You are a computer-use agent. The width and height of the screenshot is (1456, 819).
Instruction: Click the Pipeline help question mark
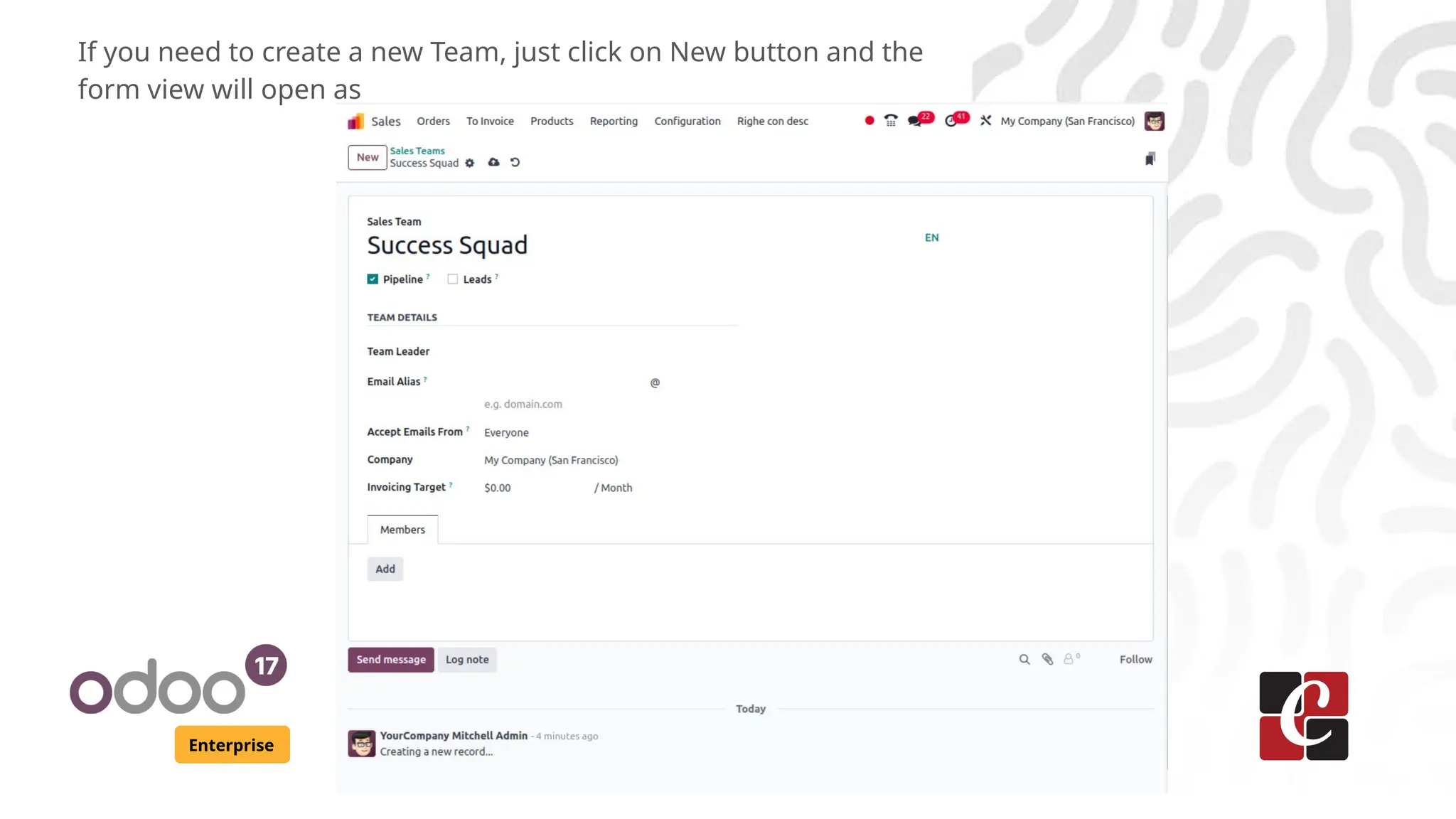[428, 277]
